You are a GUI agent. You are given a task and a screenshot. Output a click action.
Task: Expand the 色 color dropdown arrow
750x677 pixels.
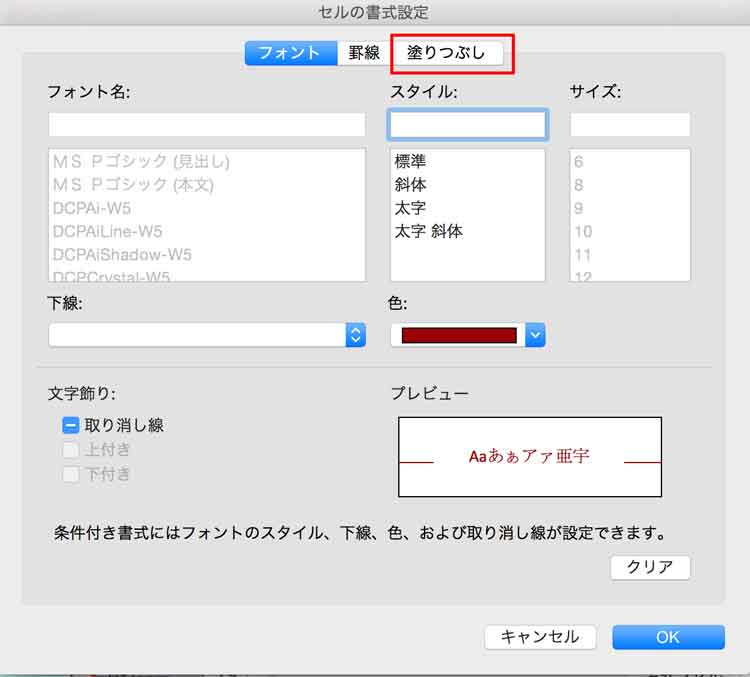coord(535,336)
